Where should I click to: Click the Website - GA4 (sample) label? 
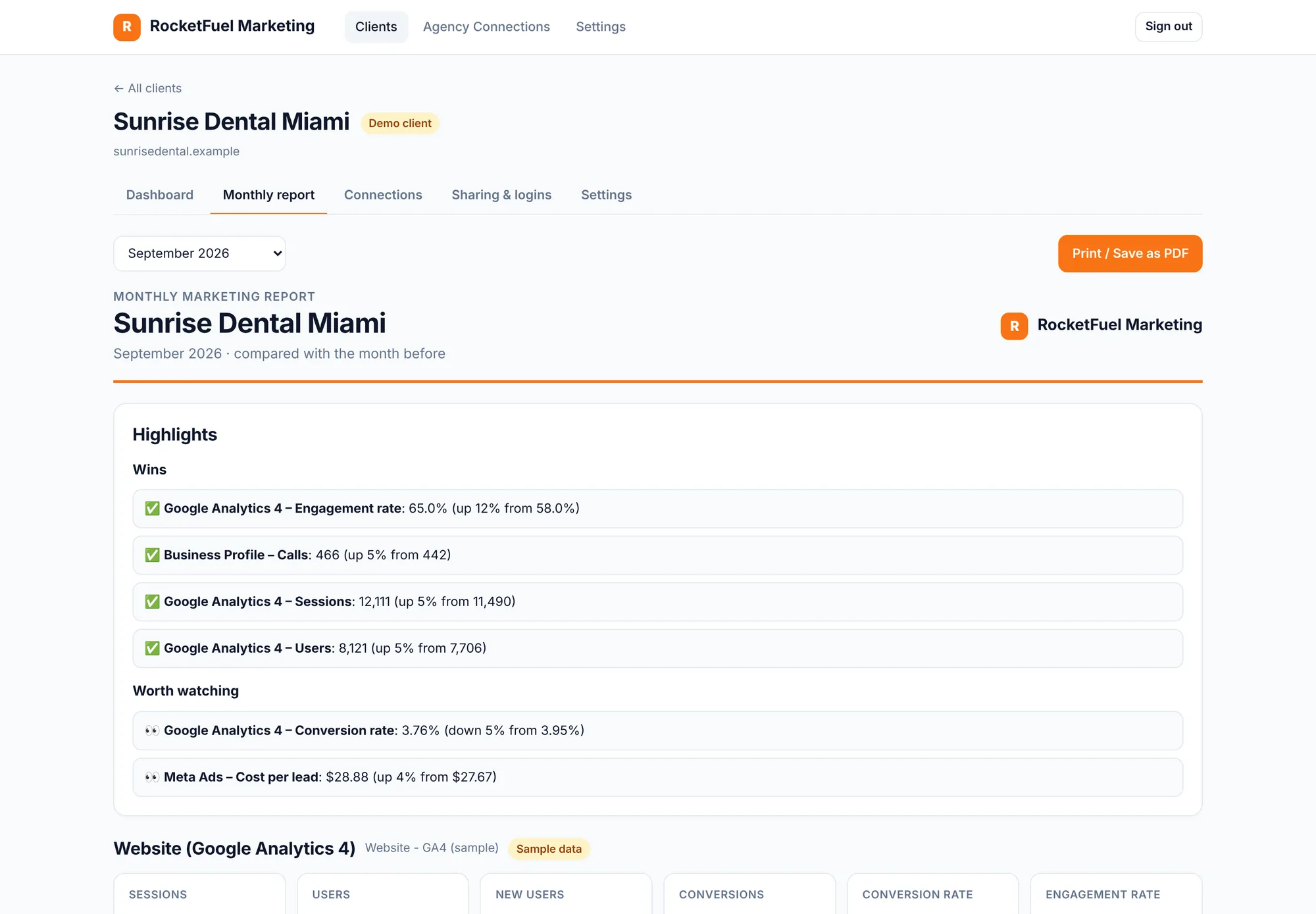(x=432, y=848)
